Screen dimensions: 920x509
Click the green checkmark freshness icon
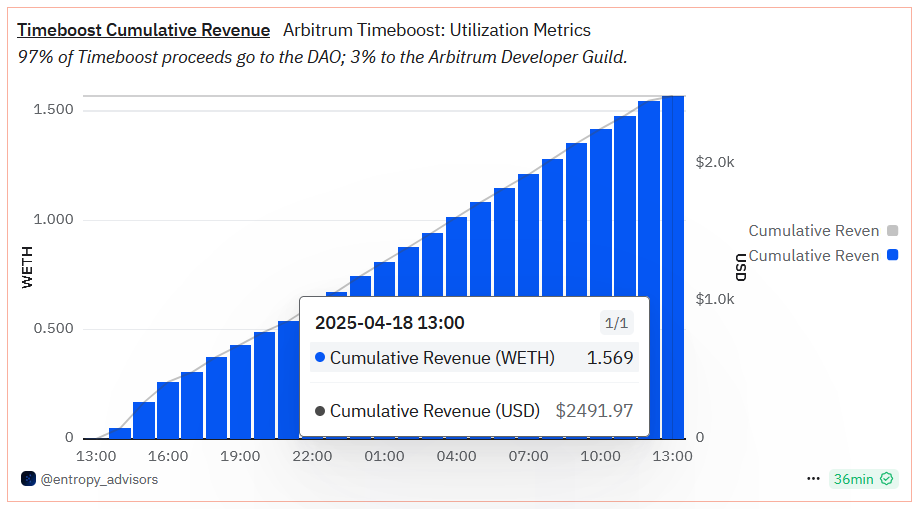click(x=887, y=479)
